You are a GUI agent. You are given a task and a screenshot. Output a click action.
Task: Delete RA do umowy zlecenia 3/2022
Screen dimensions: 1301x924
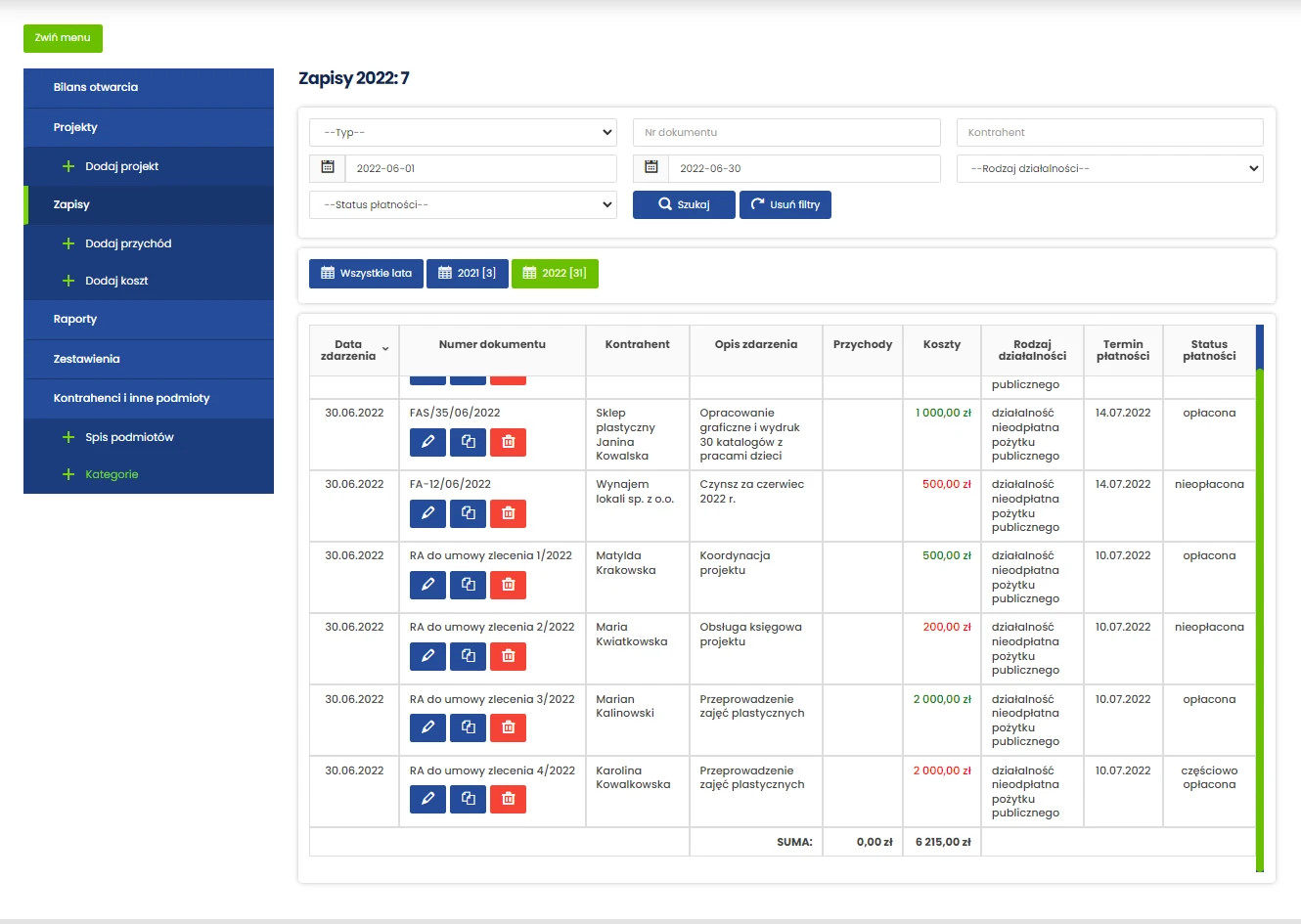(x=508, y=727)
